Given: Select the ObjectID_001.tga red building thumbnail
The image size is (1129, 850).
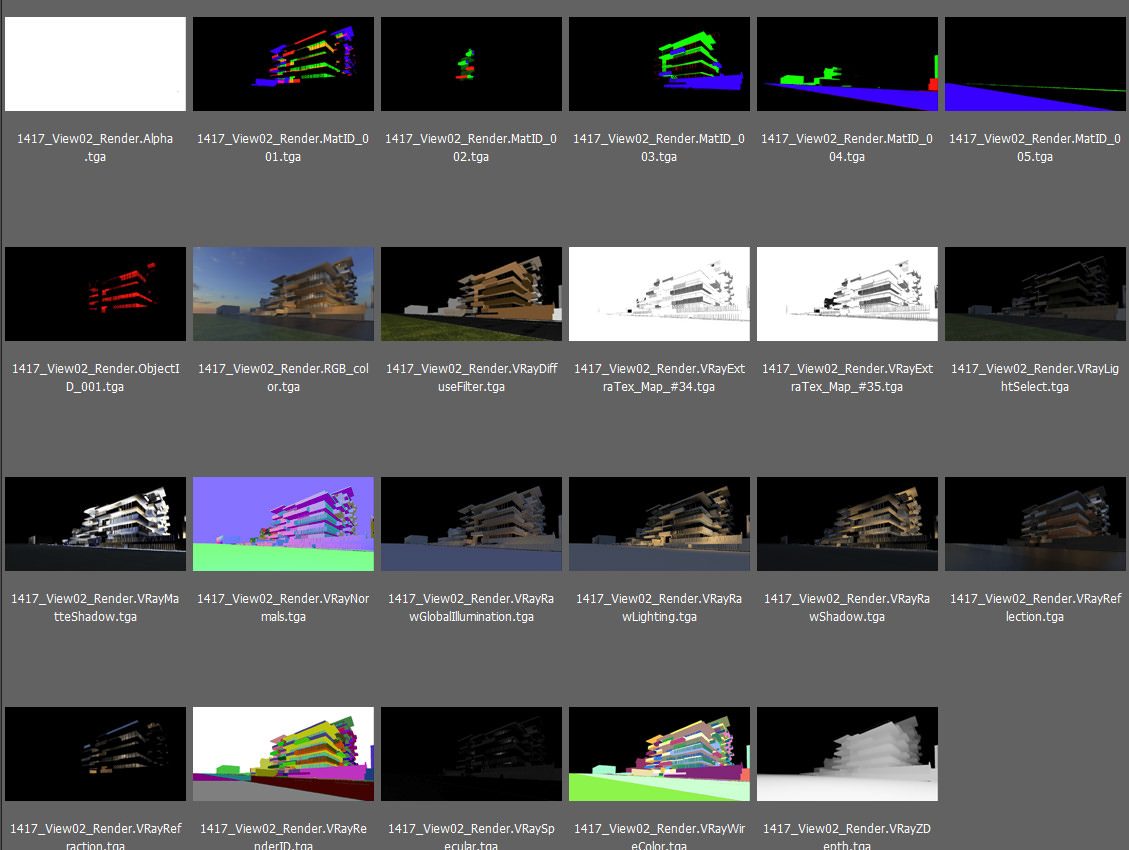Looking at the screenshot, I should click(95, 294).
